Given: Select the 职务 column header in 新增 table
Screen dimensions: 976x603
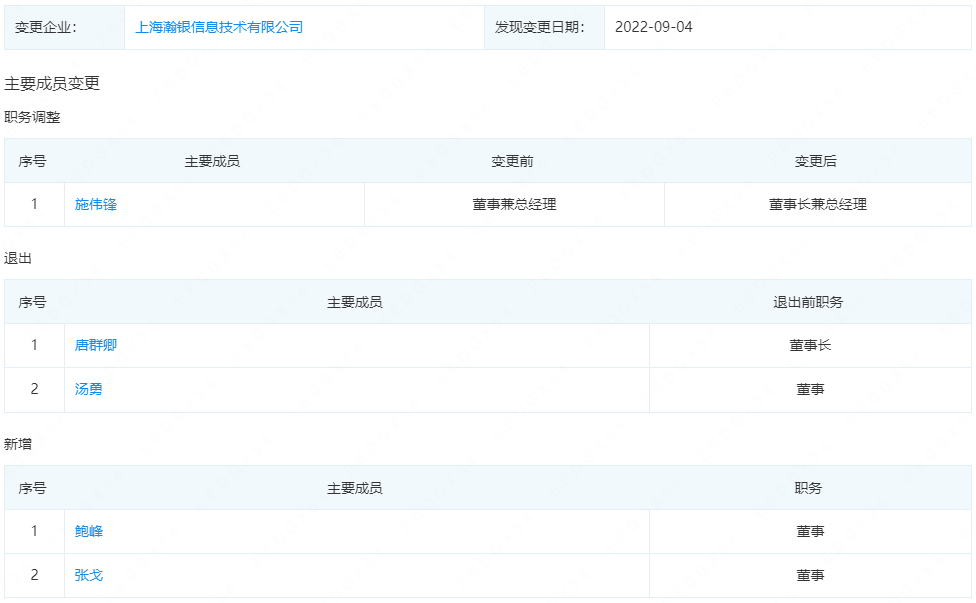Looking at the screenshot, I should (812, 488).
